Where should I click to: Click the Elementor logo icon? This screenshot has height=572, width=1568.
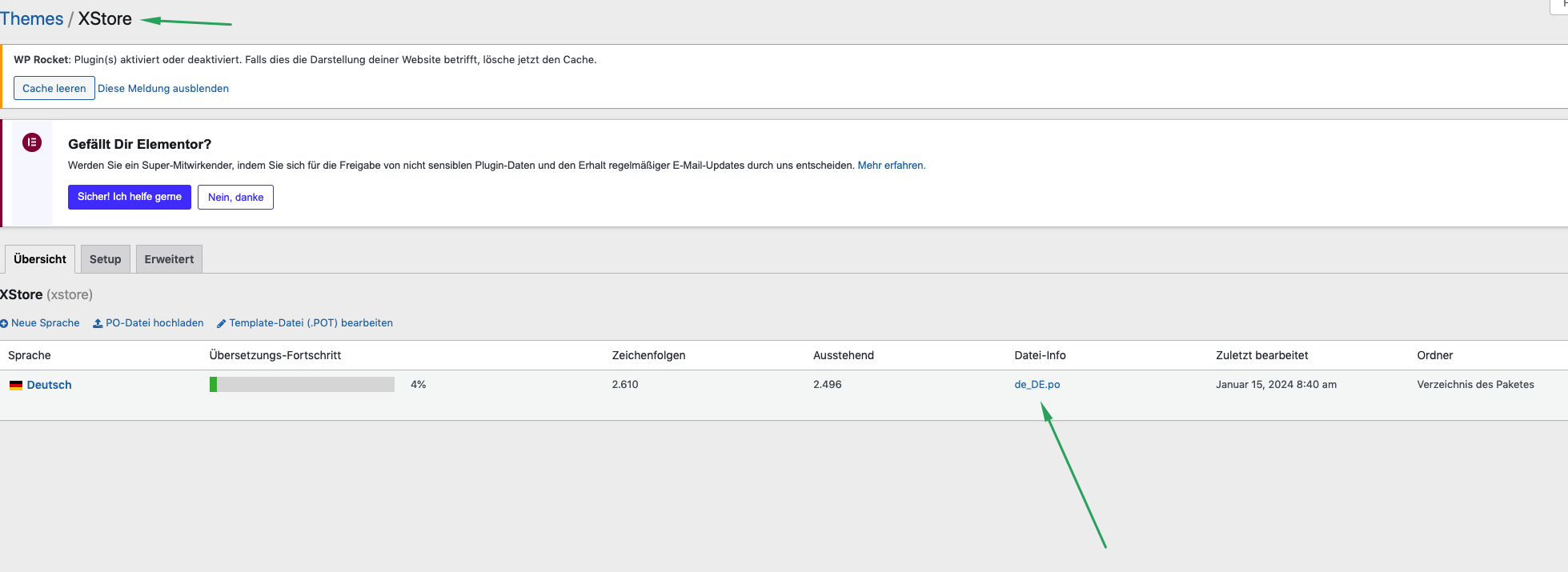32,142
